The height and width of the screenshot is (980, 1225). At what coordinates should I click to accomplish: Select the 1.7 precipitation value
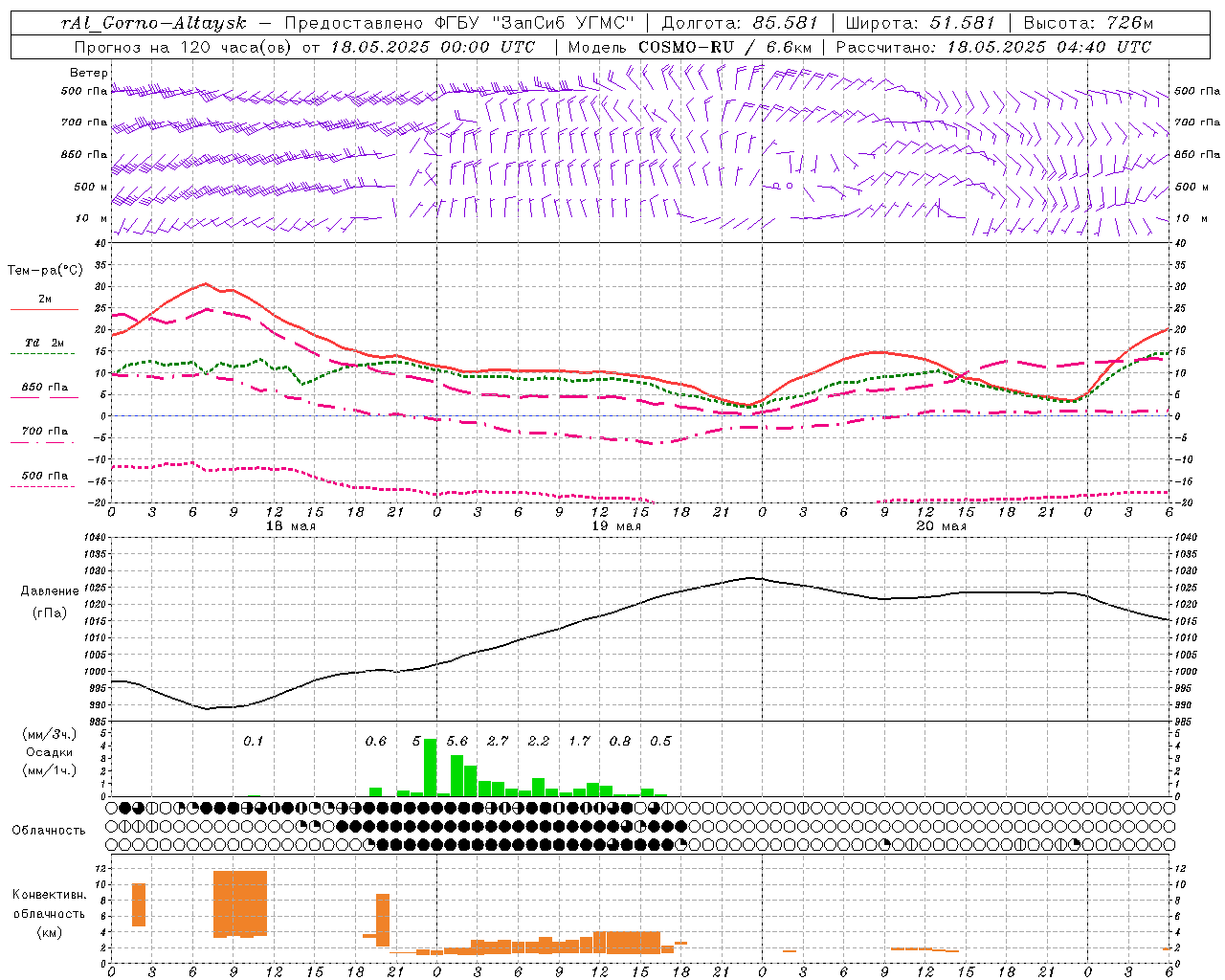click(579, 741)
